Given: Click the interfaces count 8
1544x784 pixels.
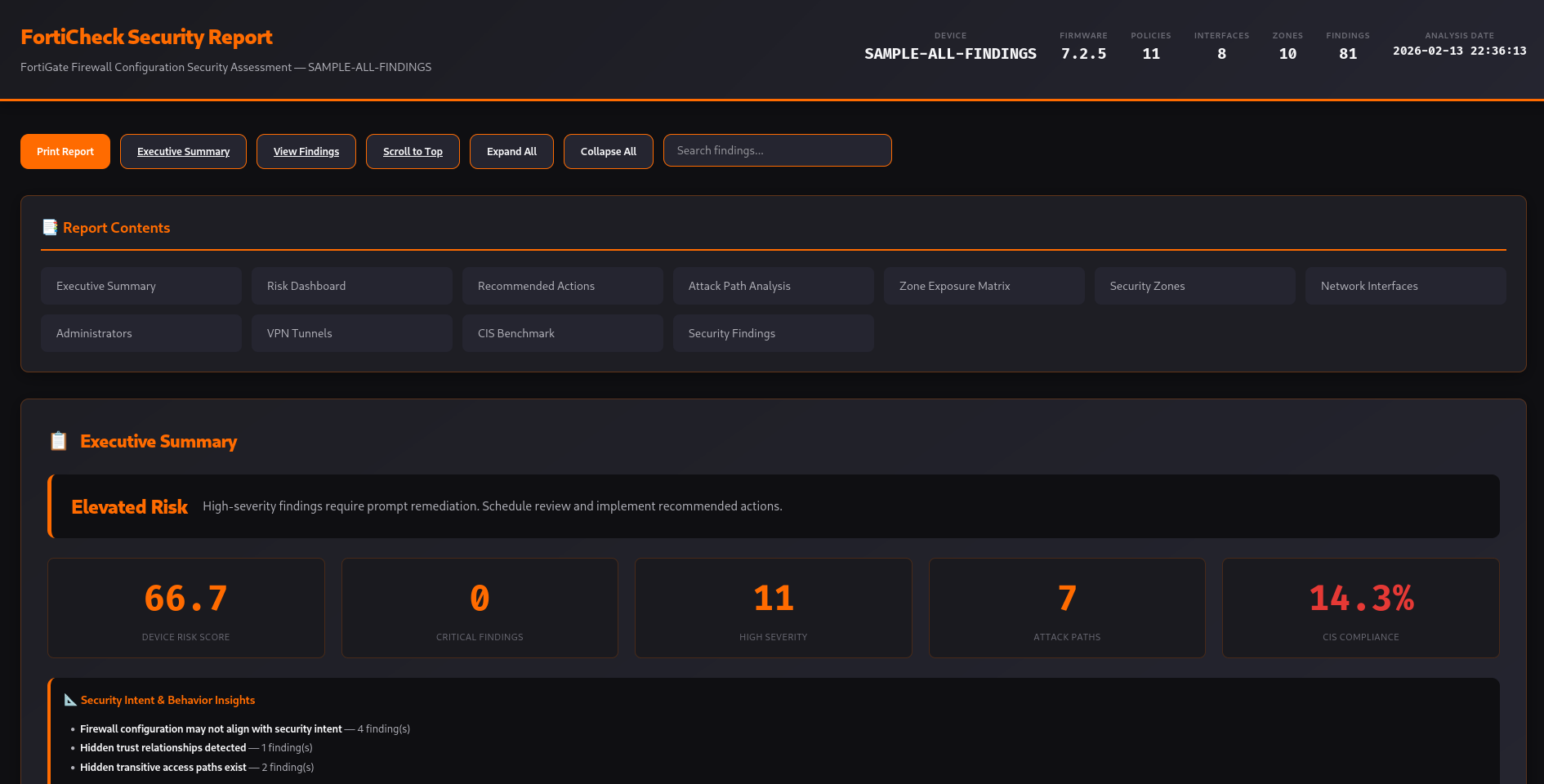Looking at the screenshot, I should coord(1221,54).
